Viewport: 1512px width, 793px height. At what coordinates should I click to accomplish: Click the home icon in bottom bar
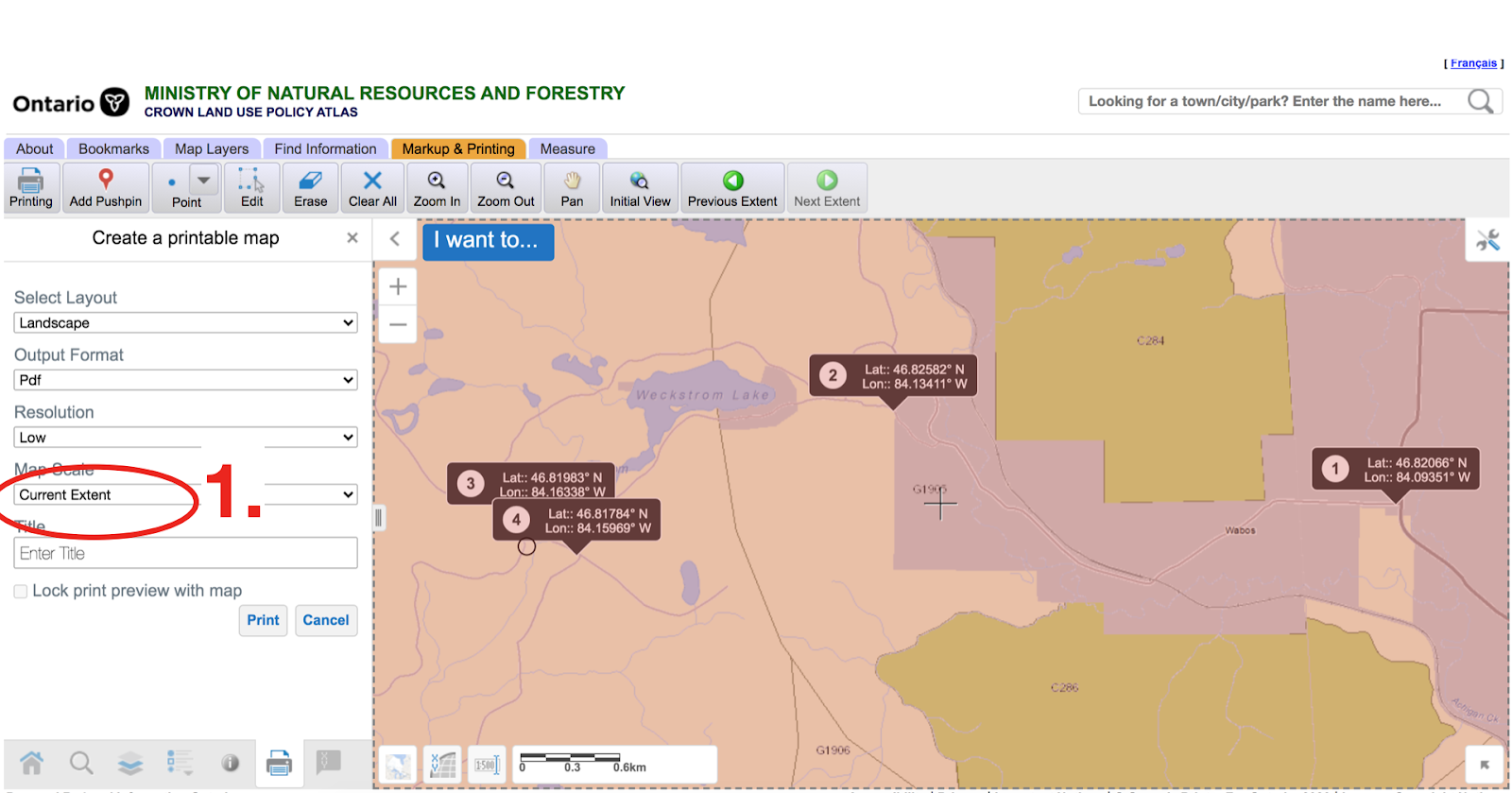pyautogui.click(x=32, y=763)
